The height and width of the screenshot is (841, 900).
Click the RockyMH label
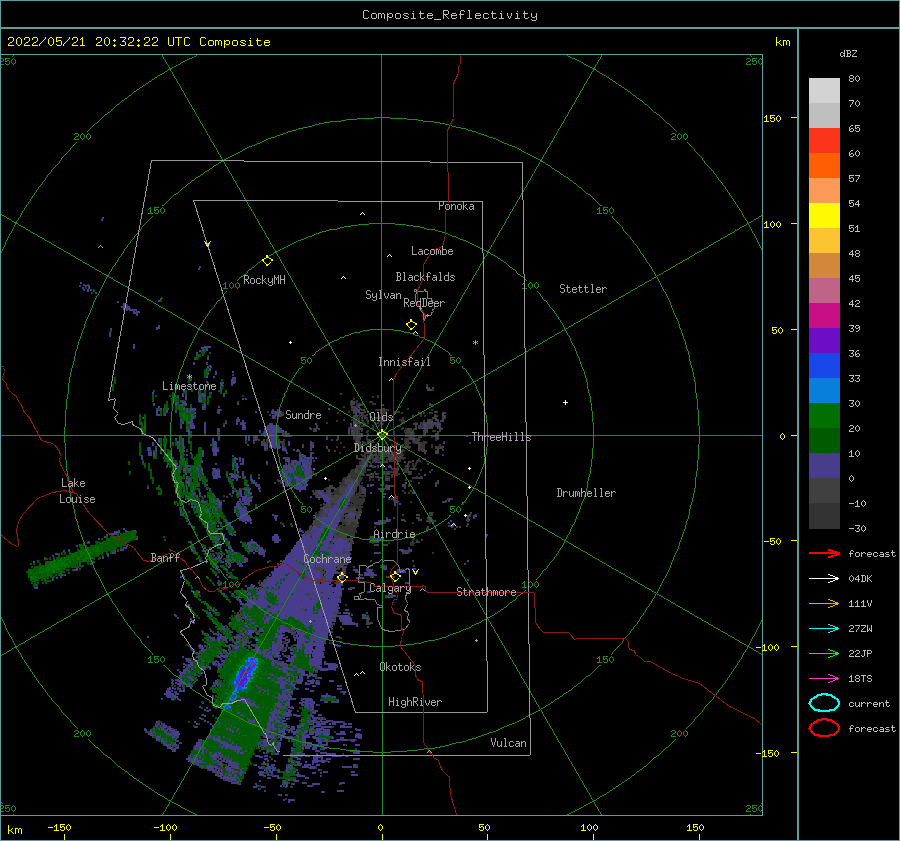(x=264, y=280)
